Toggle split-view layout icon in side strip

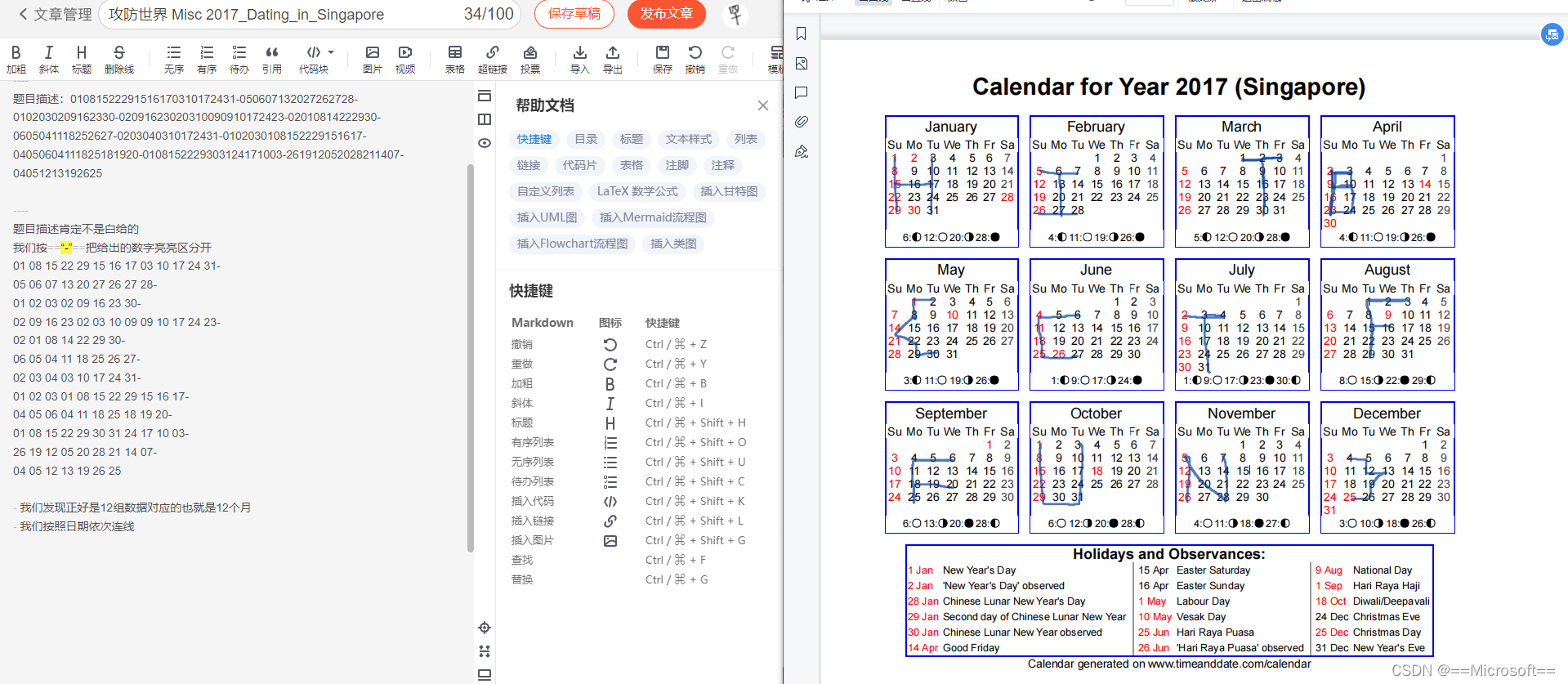point(485,119)
